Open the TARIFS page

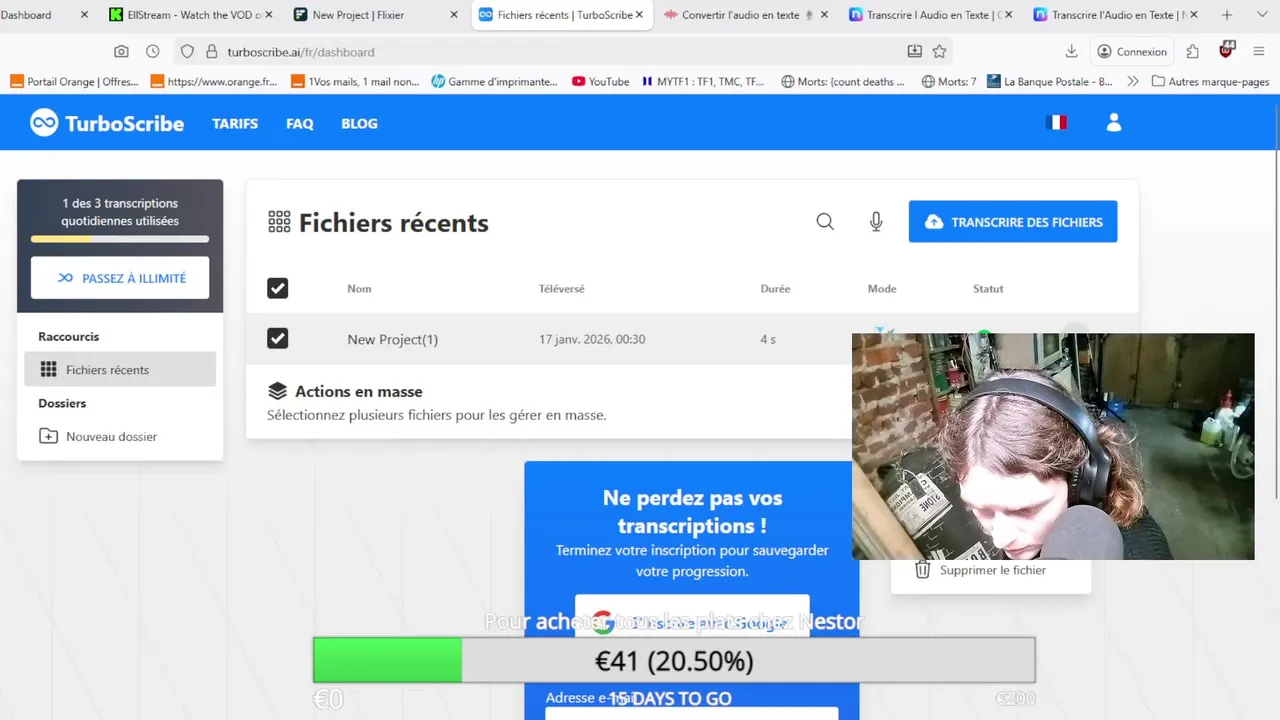pyautogui.click(x=235, y=124)
